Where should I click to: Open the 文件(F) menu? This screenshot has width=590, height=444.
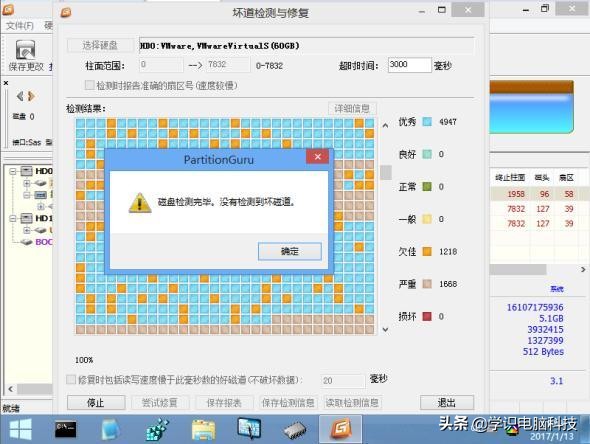(20, 26)
